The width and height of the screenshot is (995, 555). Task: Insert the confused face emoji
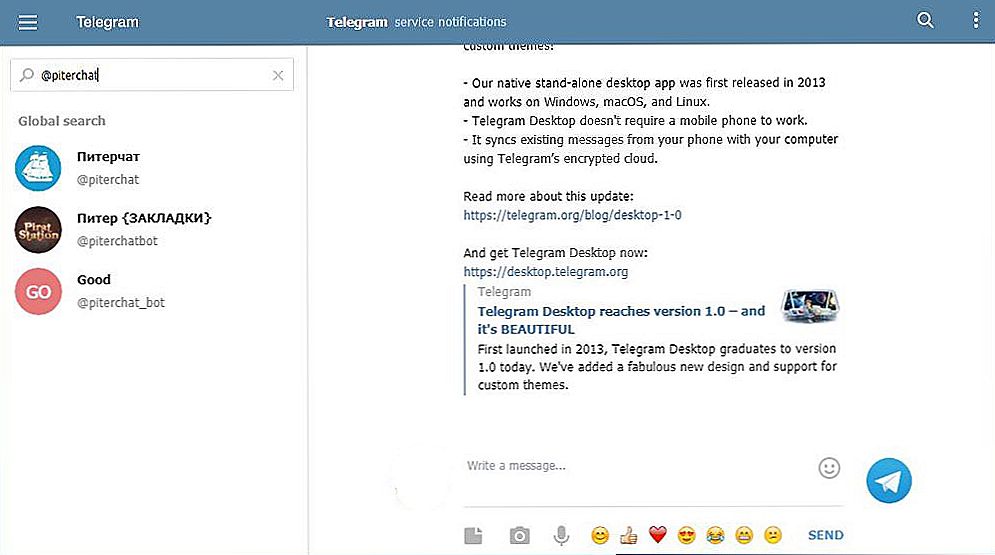click(x=772, y=535)
